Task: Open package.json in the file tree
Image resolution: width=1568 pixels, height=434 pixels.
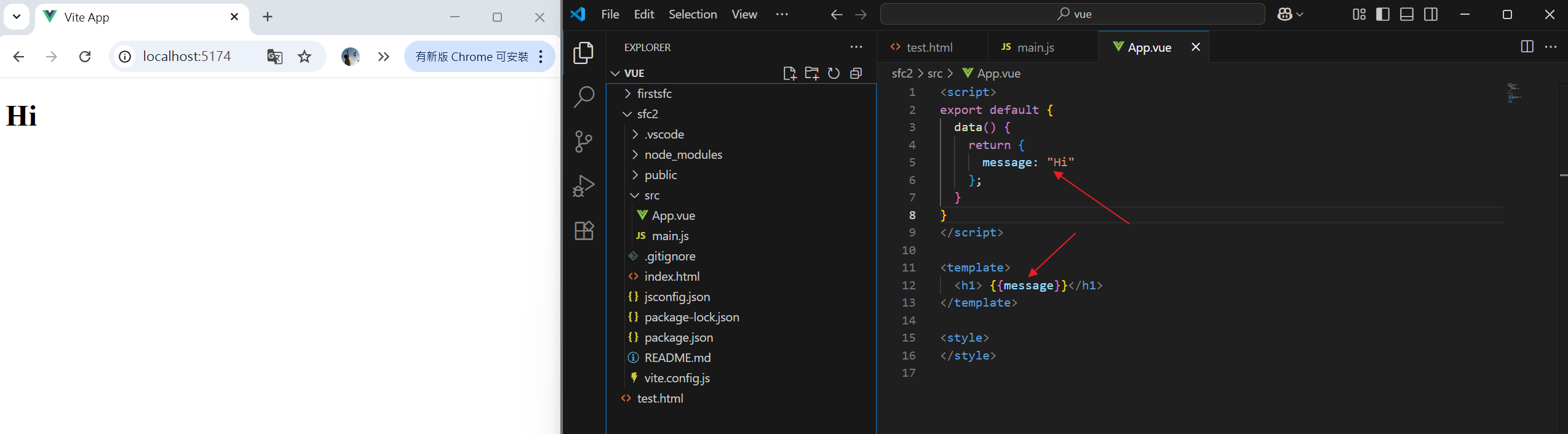Action: [679, 337]
